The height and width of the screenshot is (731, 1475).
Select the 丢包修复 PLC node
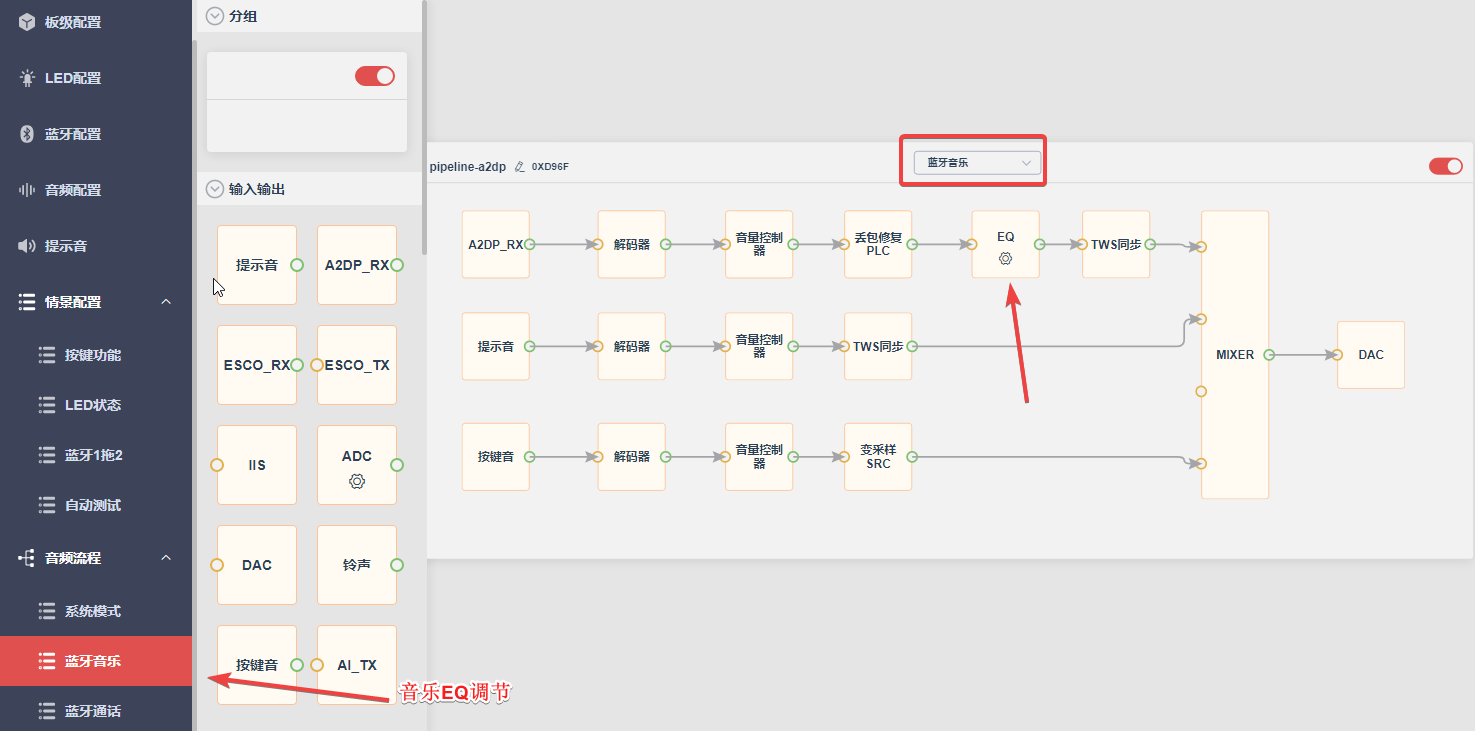878,244
